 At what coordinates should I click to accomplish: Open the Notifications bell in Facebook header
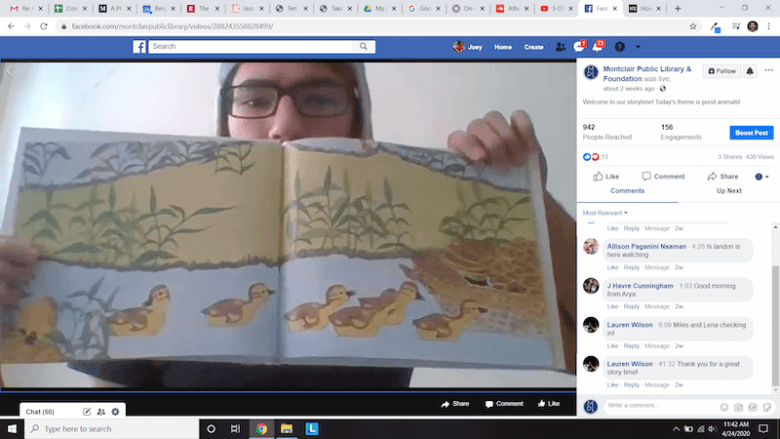click(x=597, y=47)
